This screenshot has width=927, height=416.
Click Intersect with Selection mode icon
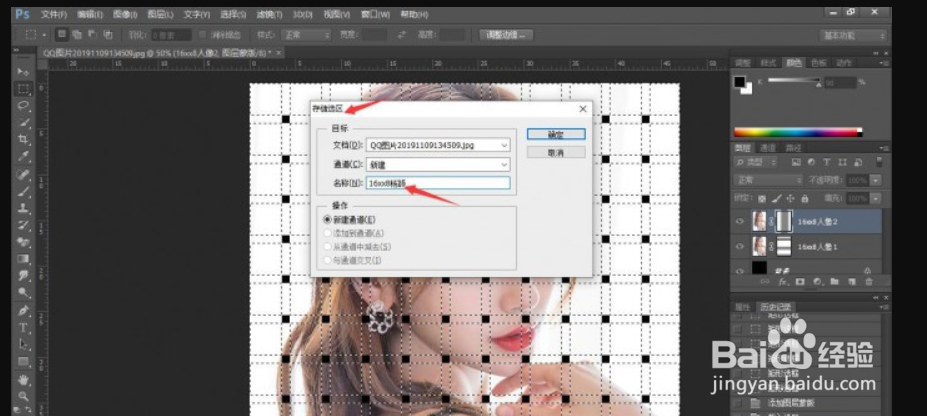108,35
